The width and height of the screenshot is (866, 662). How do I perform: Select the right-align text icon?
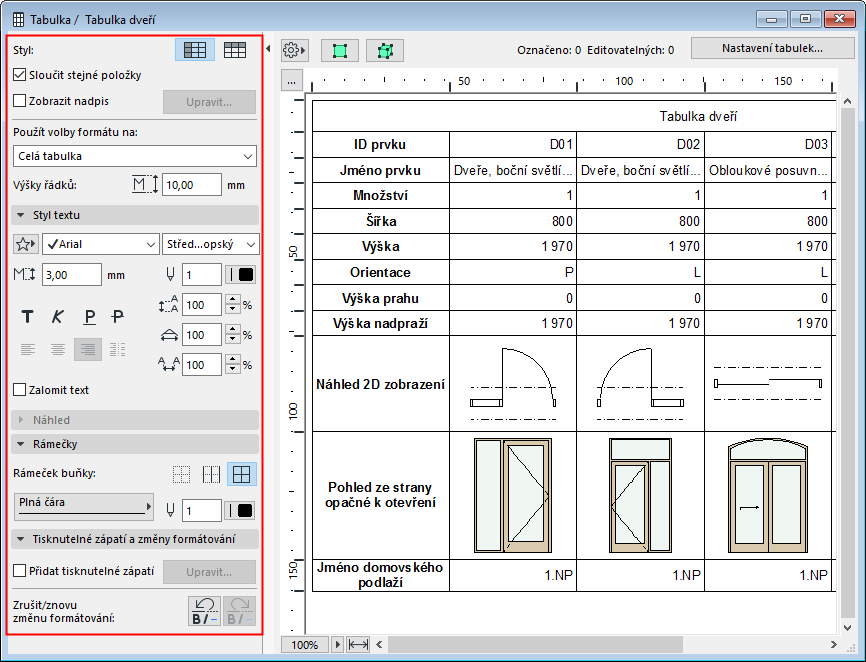88,349
